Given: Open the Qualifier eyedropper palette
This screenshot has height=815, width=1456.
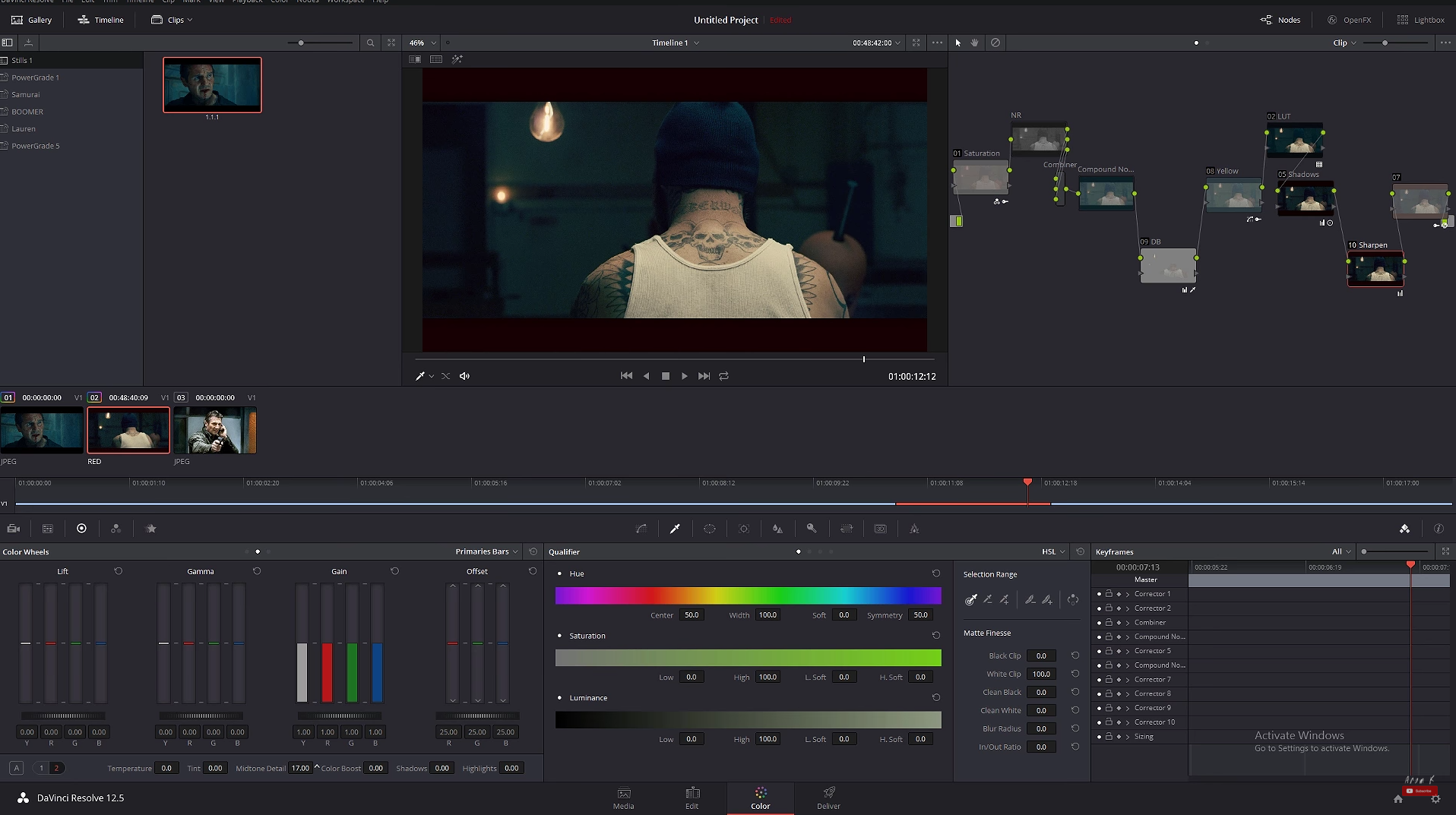Looking at the screenshot, I should tap(675, 529).
